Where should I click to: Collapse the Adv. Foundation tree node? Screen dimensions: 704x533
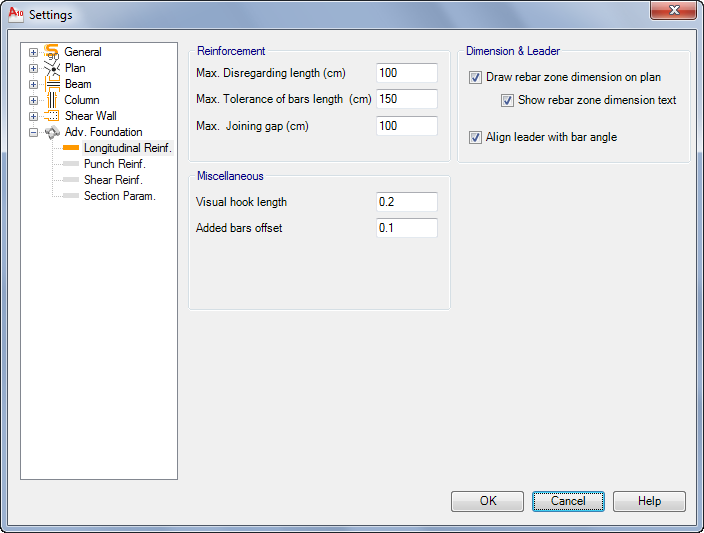(x=33, y=132)
